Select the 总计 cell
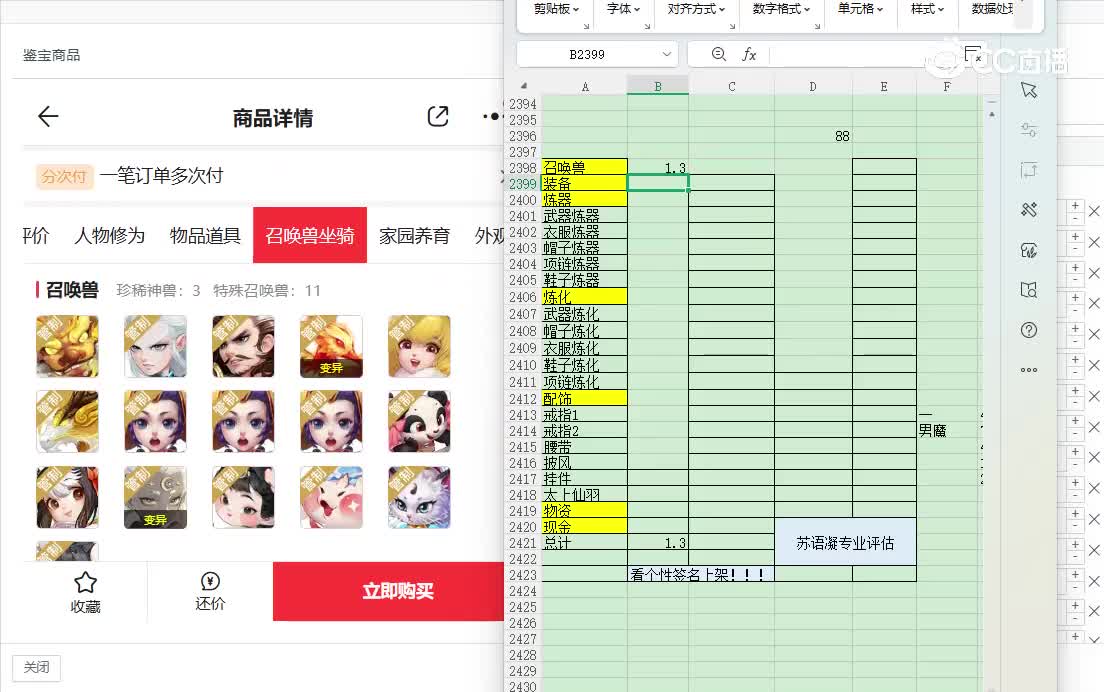Image resolution: width=1104 pixels, height=692 pixels. pos(584,543)
